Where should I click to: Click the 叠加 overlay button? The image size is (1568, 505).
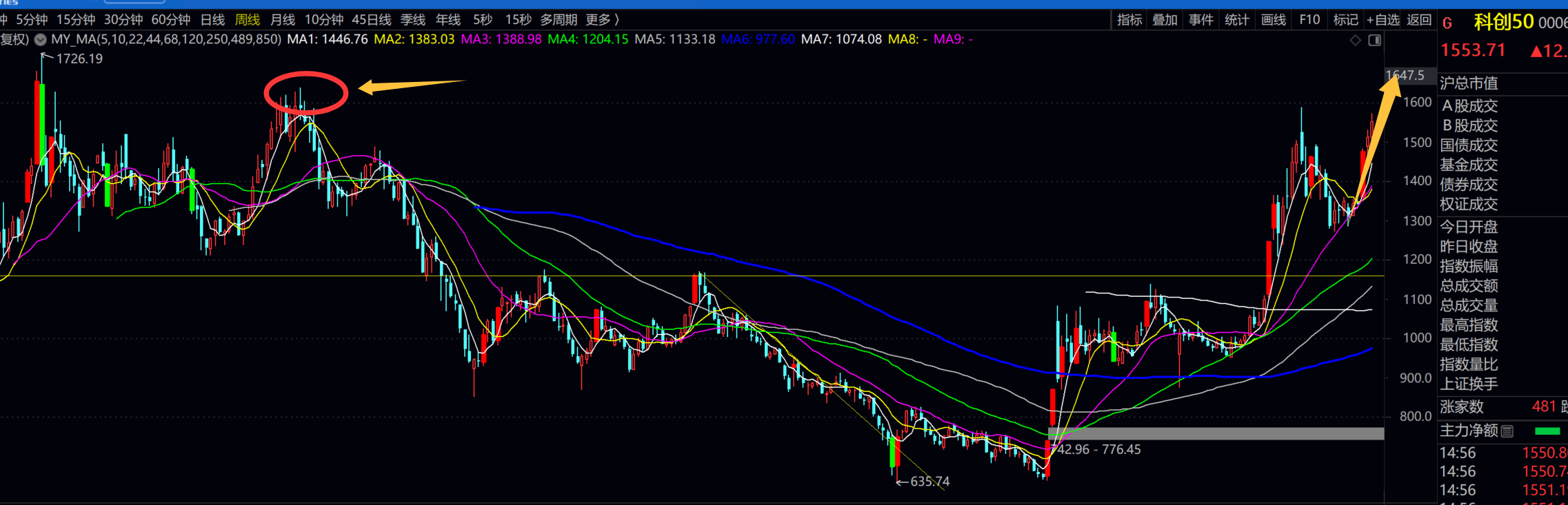tap(1165, 20)
